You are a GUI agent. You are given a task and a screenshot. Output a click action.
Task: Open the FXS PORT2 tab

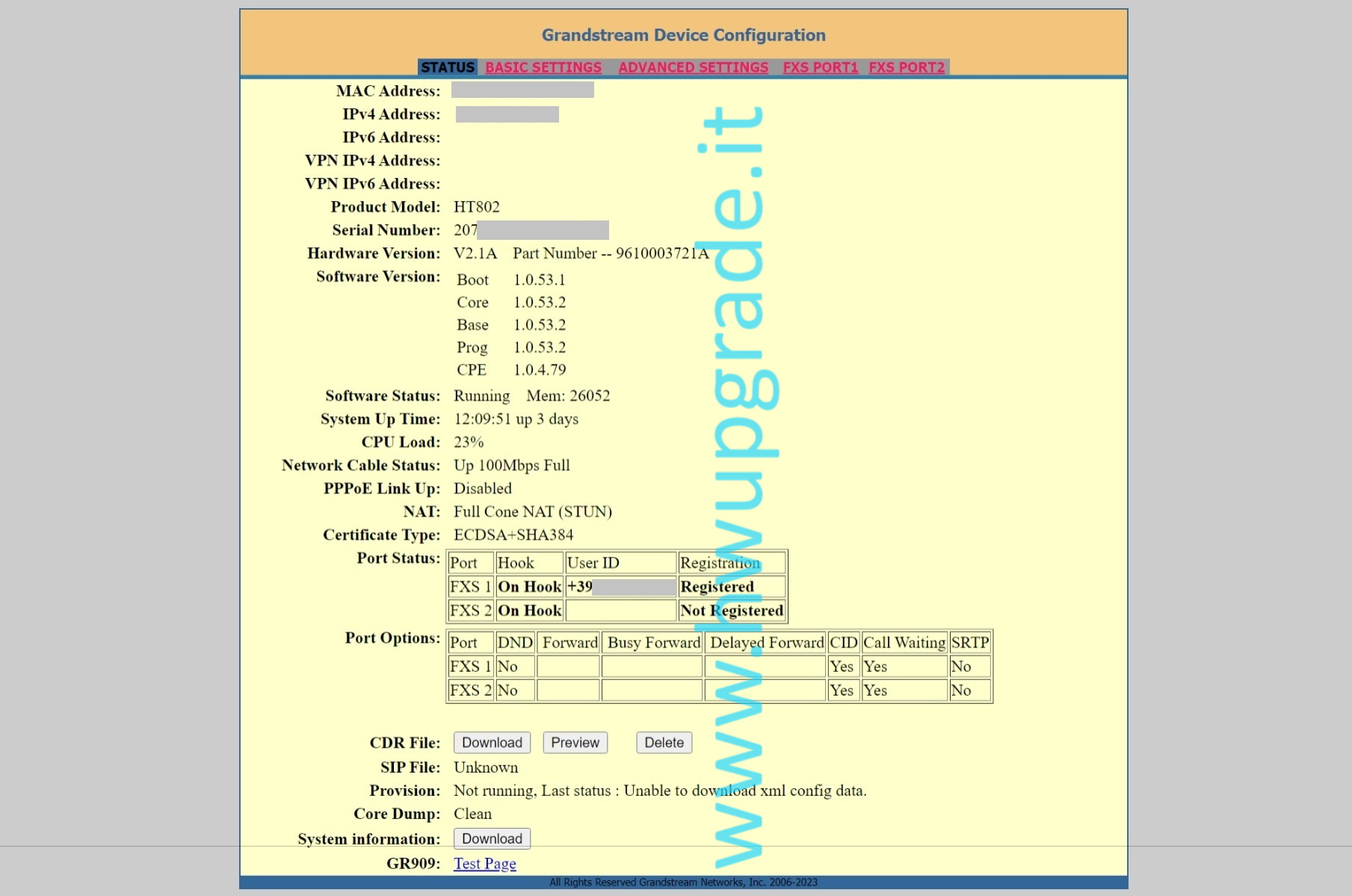pos(907,67)
